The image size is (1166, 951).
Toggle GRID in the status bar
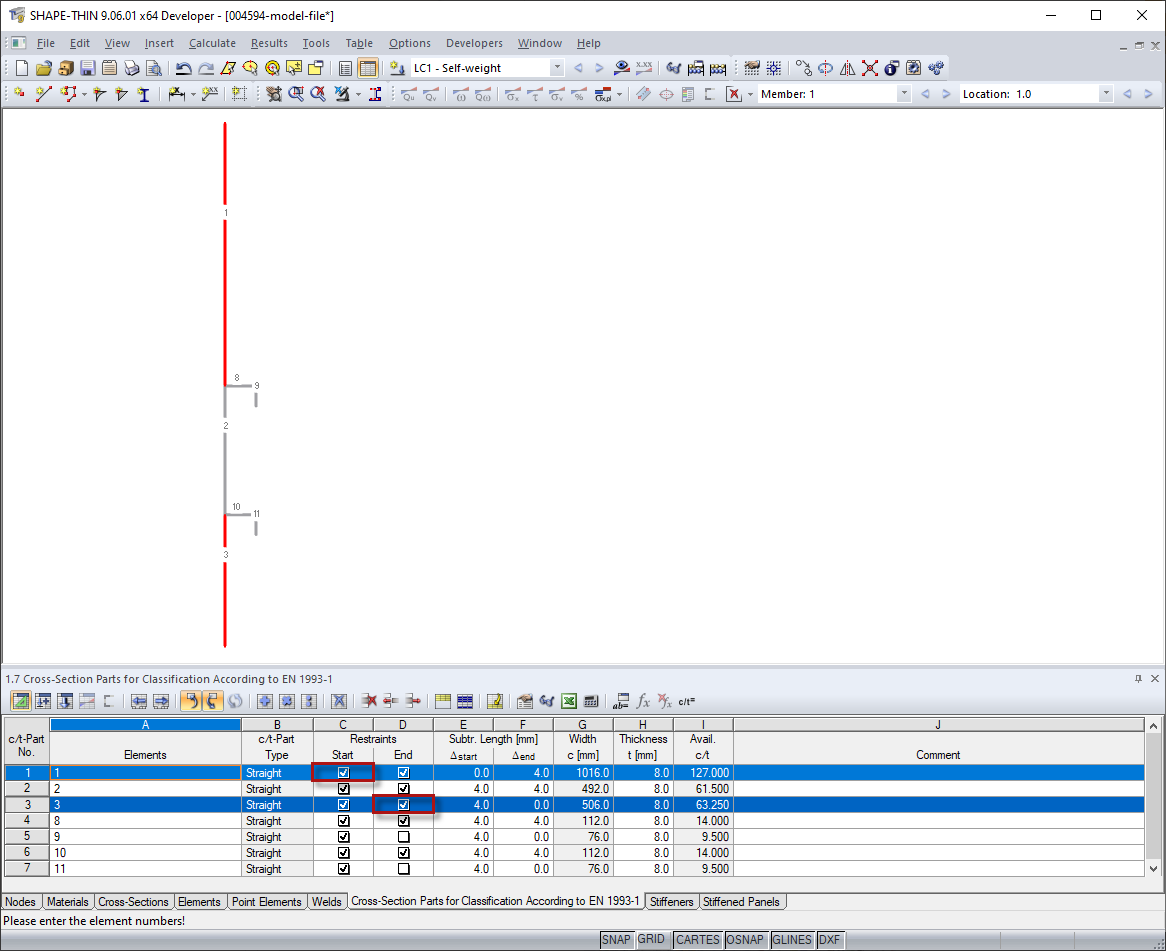click(651, 940)
